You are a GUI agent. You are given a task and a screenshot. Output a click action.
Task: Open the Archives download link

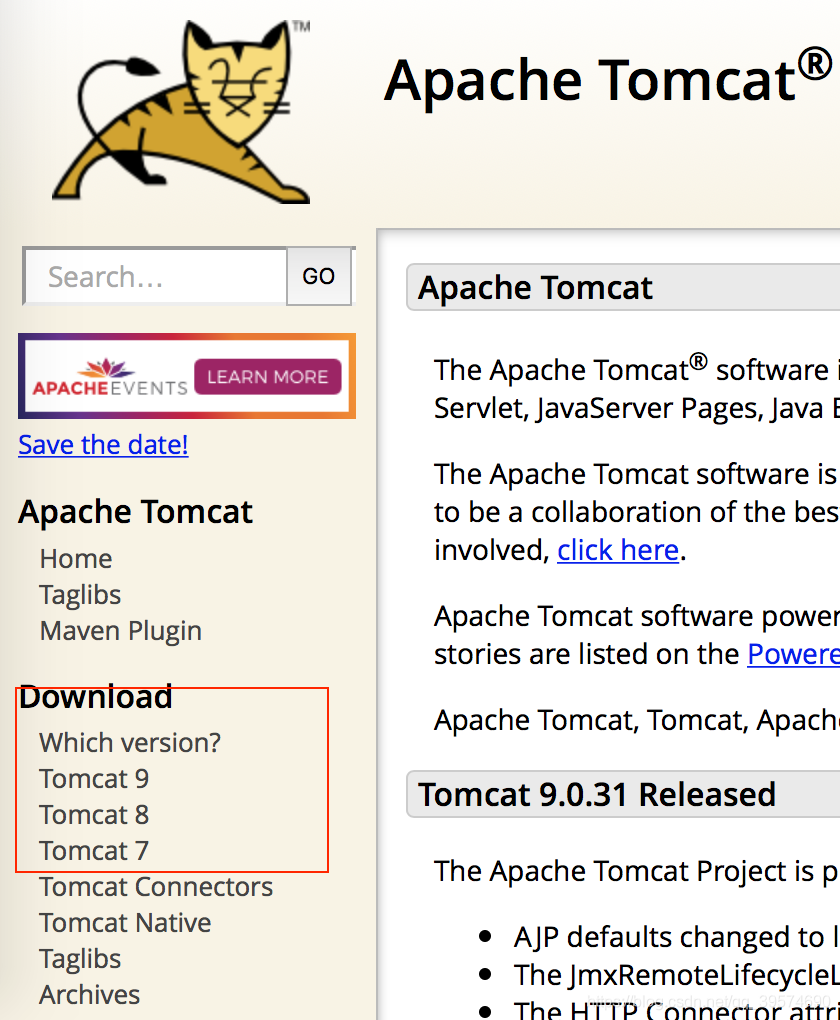pos(90,995)
